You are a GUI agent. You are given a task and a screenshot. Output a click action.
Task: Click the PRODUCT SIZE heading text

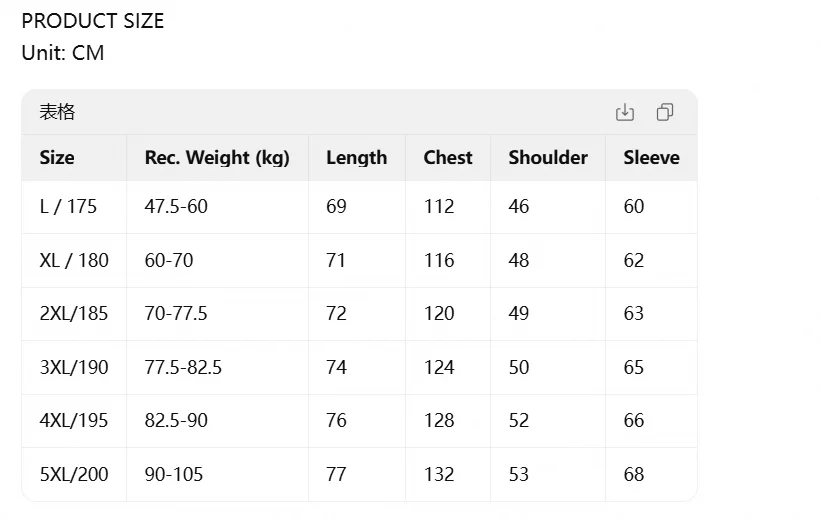tap(93, 21)
